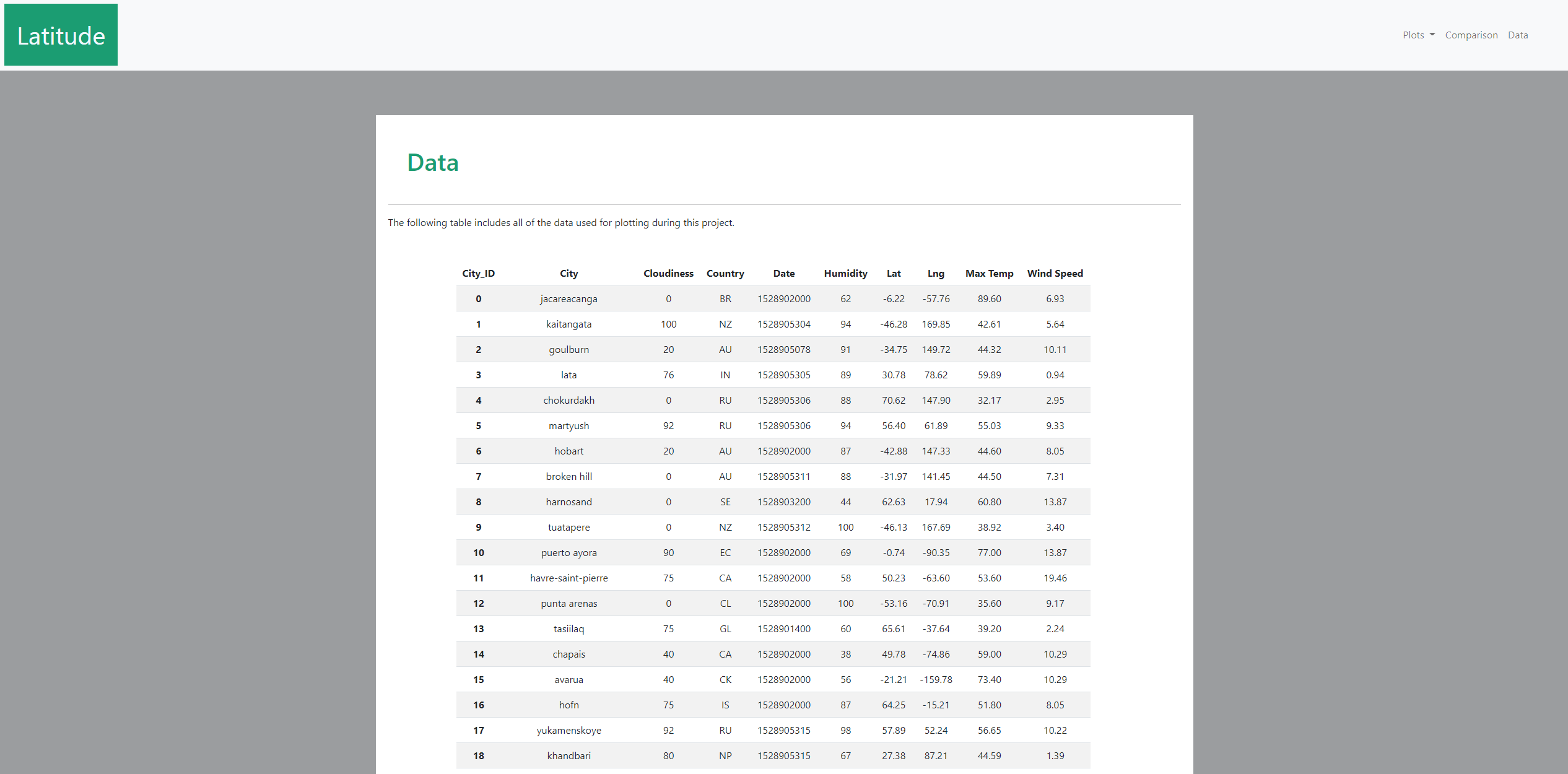Click the table description paragraph text

click(560, 223)
